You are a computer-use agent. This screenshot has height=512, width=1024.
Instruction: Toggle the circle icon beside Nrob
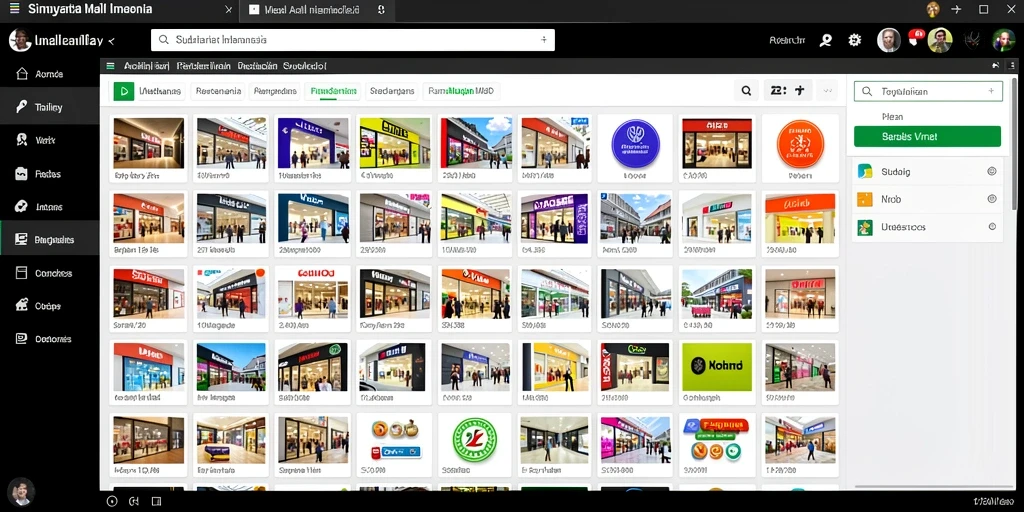pyautogui.click(x=992, y=199)
